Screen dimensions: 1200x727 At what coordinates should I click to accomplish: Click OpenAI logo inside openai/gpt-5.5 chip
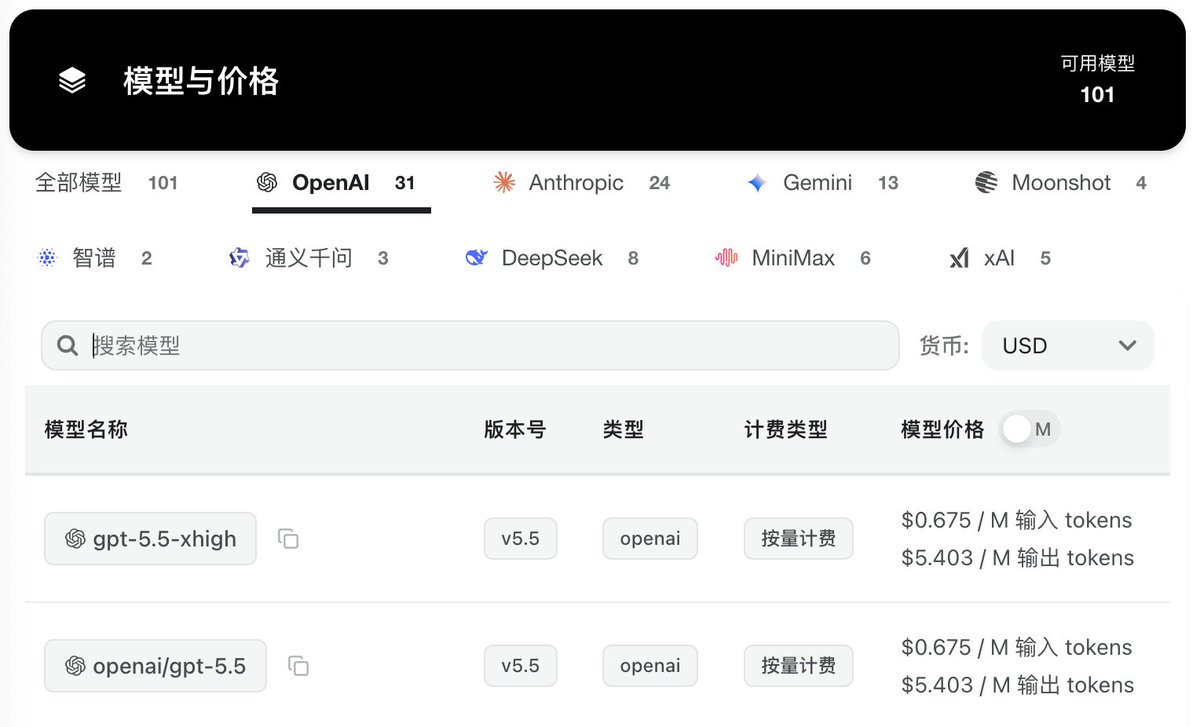[75, 666]
